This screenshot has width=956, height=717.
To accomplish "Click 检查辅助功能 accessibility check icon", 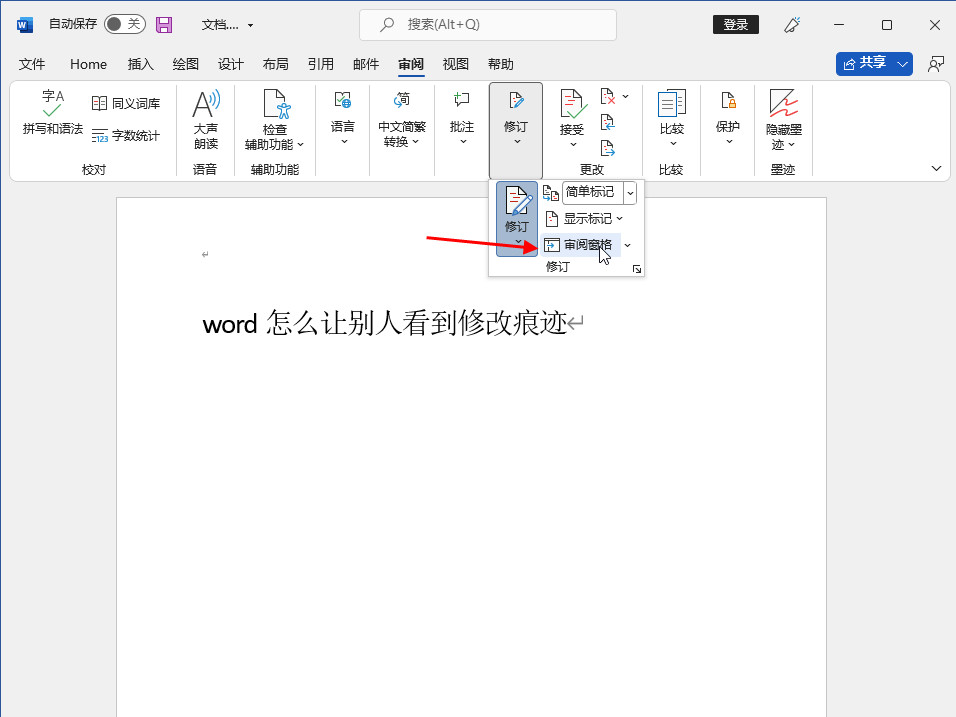I will tap(276, 104).
